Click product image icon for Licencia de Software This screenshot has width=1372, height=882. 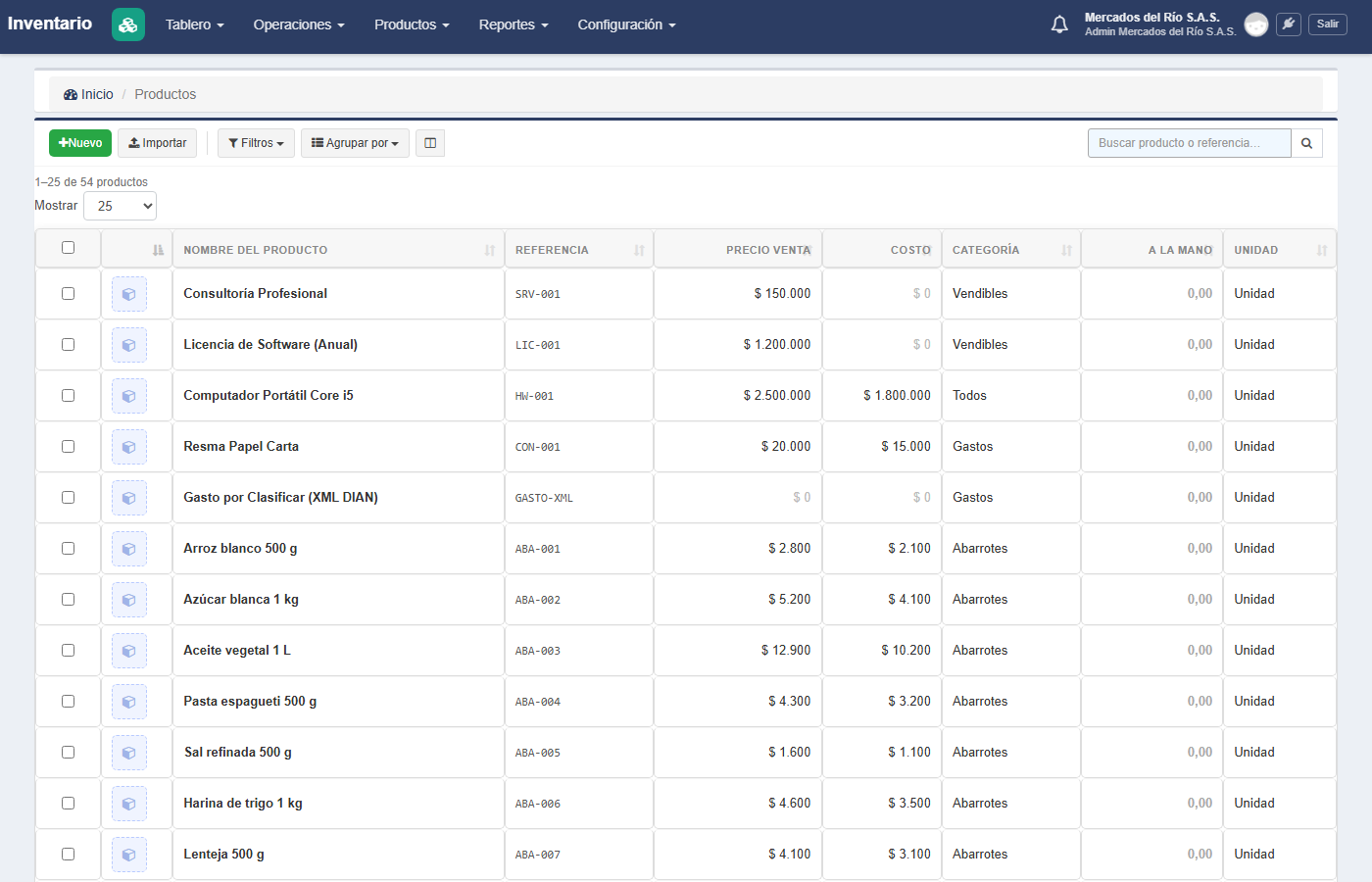click(129, 345)
